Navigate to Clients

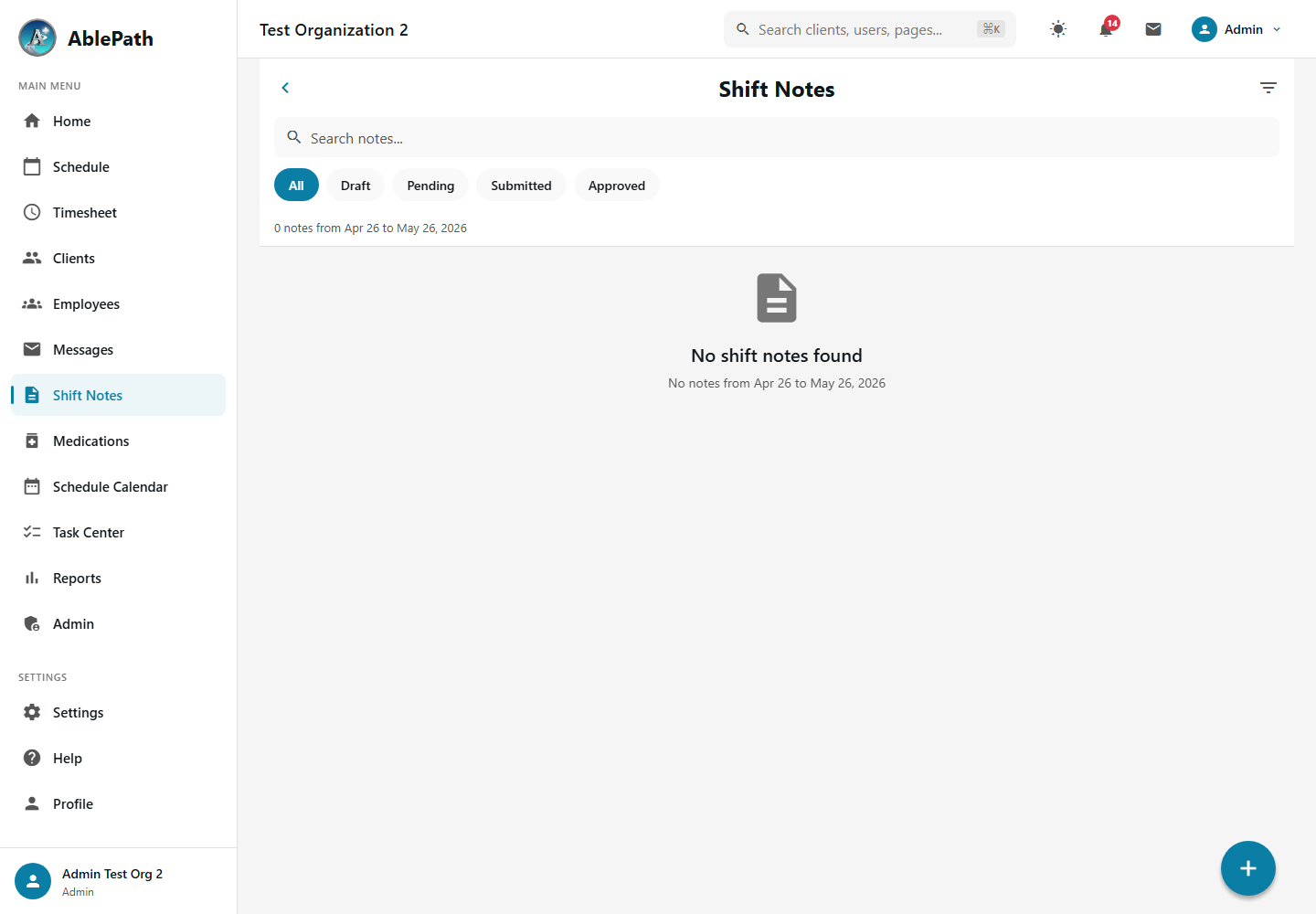(118, 258)
